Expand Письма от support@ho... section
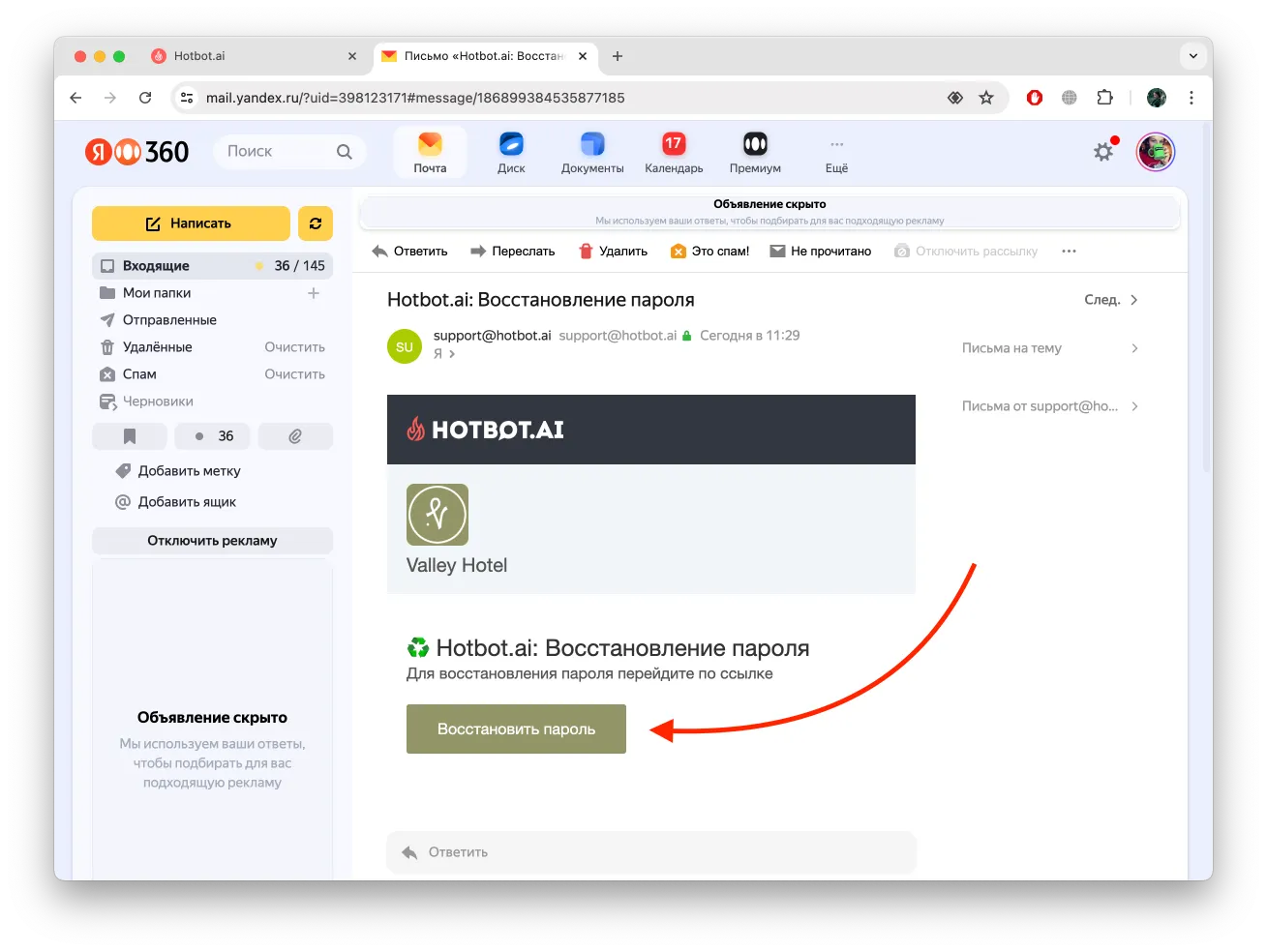 point(1050,406)
